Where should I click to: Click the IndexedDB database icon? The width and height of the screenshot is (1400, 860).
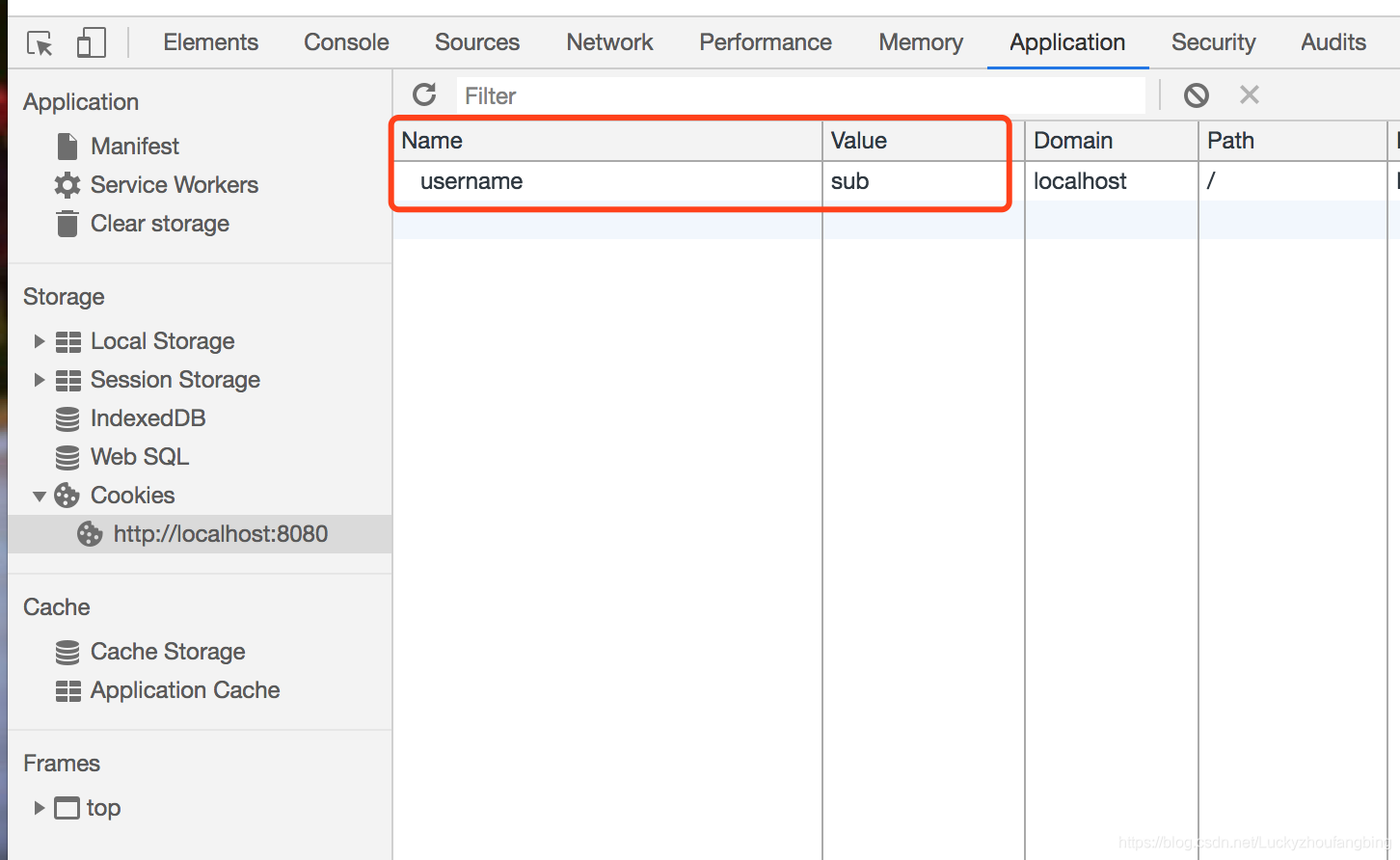point(67,418)
